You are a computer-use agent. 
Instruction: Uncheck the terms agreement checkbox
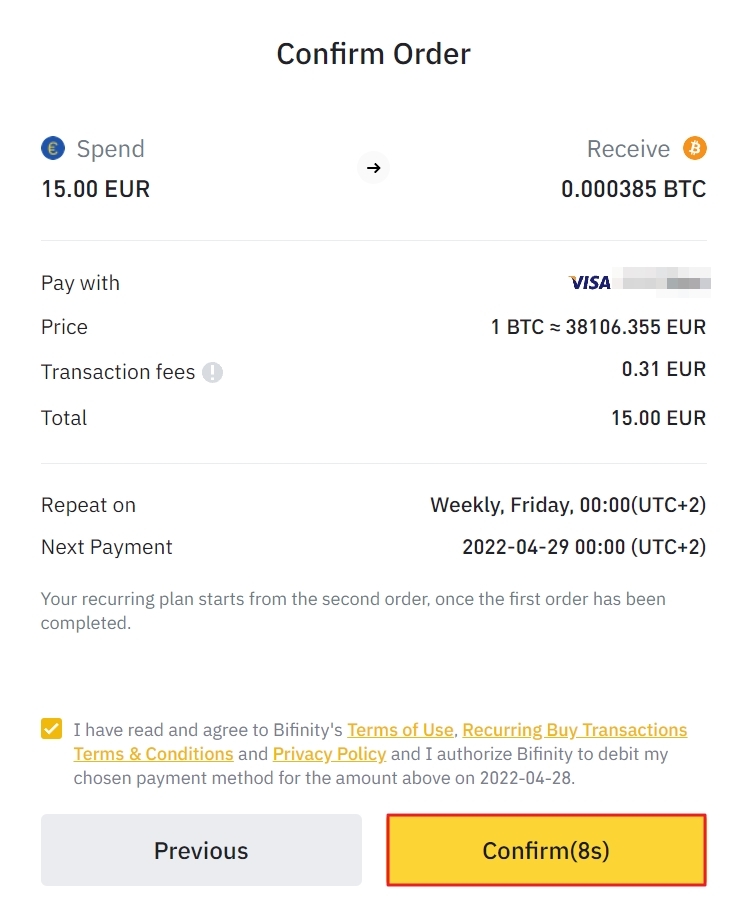[52, 729]
